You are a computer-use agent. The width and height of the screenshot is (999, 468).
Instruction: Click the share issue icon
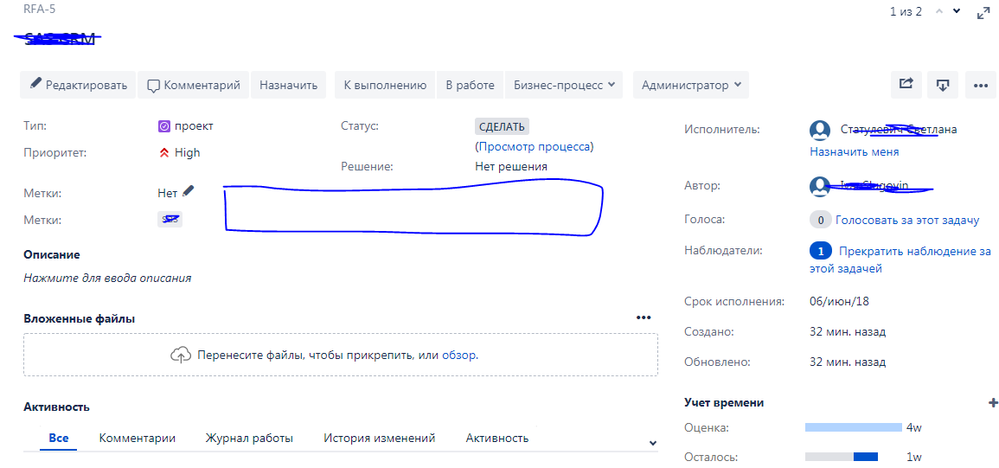pyautogui.click(x=906, y=85)
